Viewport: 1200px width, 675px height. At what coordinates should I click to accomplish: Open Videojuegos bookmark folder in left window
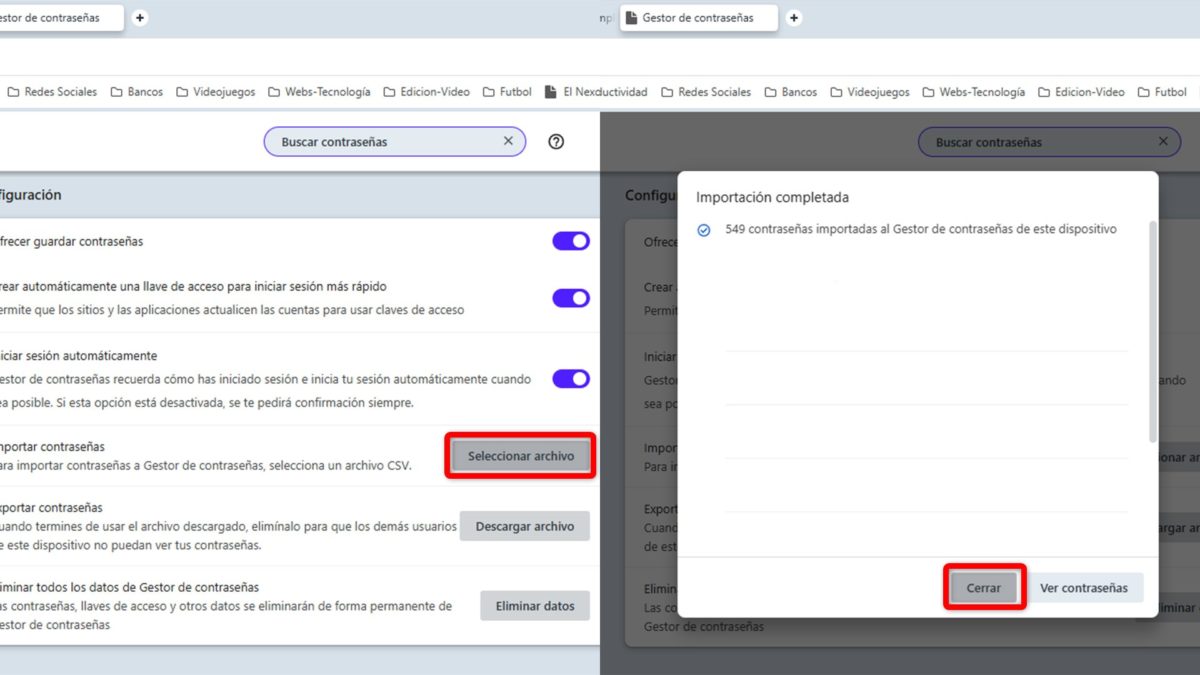[215, 92]
